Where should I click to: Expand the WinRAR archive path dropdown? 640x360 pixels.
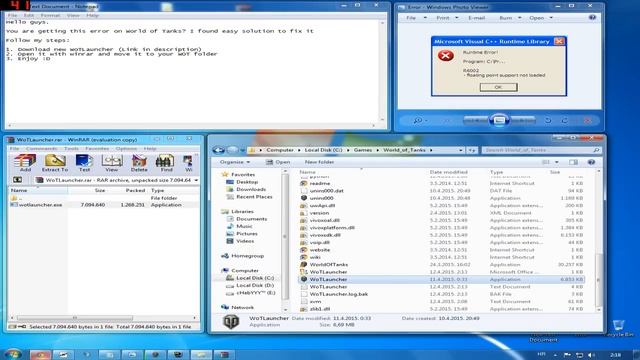point(196,180)
